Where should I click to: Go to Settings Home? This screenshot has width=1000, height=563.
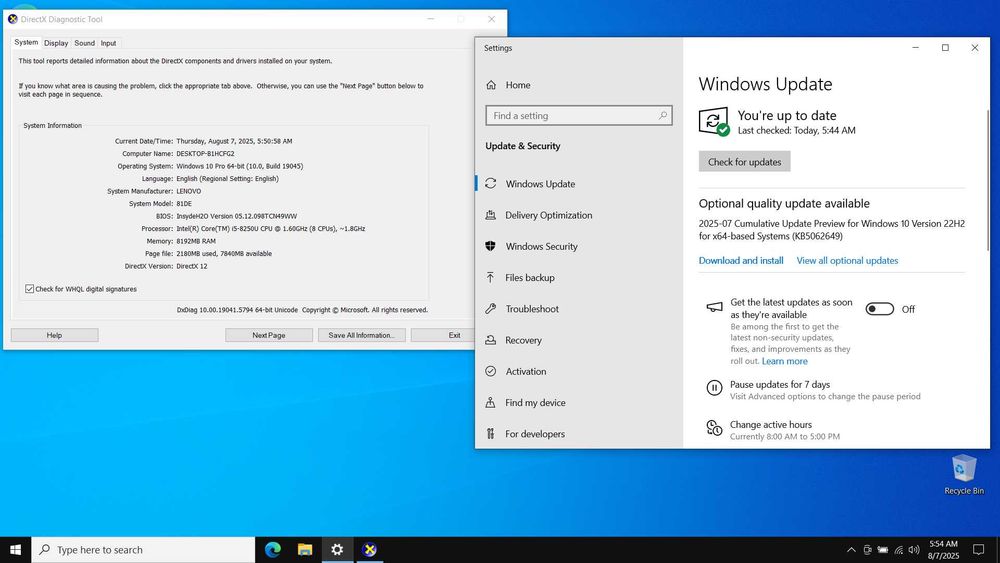click(517, 85)
